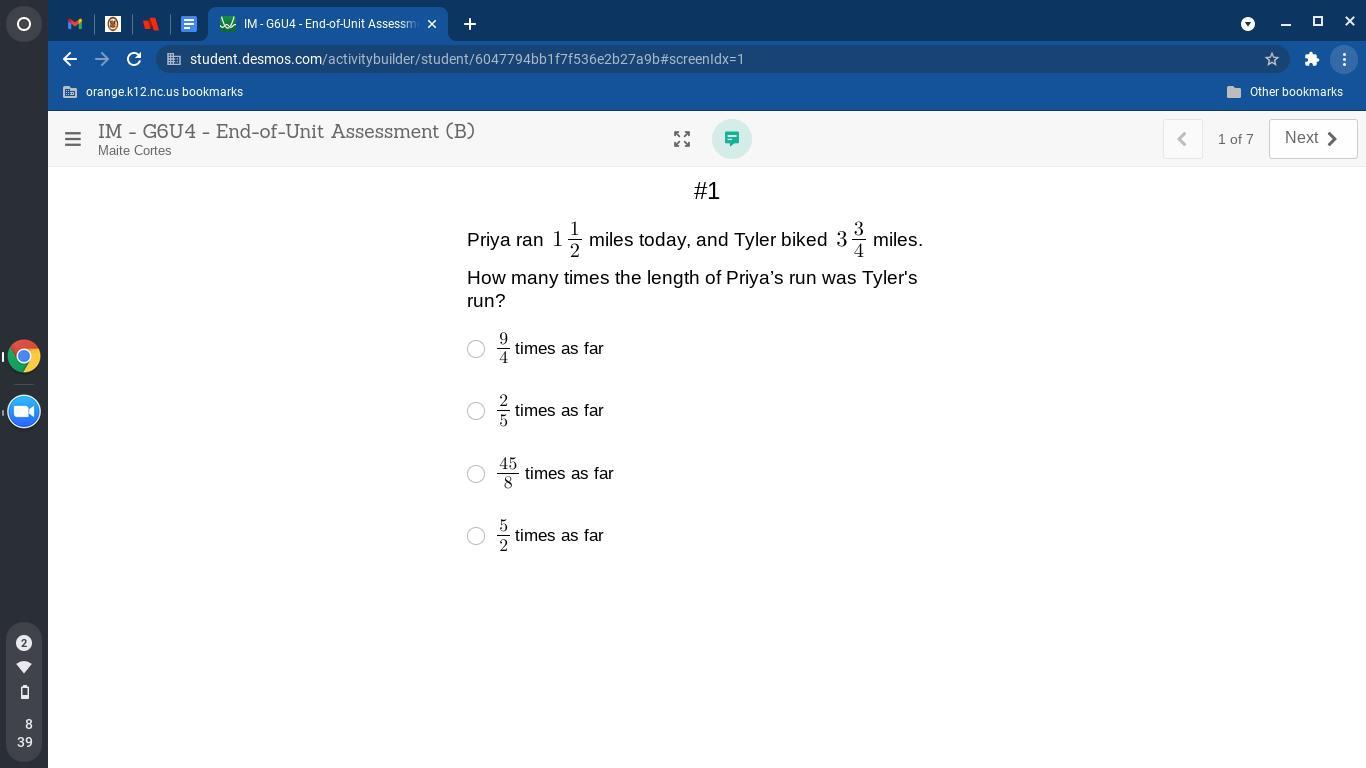
Task: Select the 9/4 times as far option
Action: point(476,349)
